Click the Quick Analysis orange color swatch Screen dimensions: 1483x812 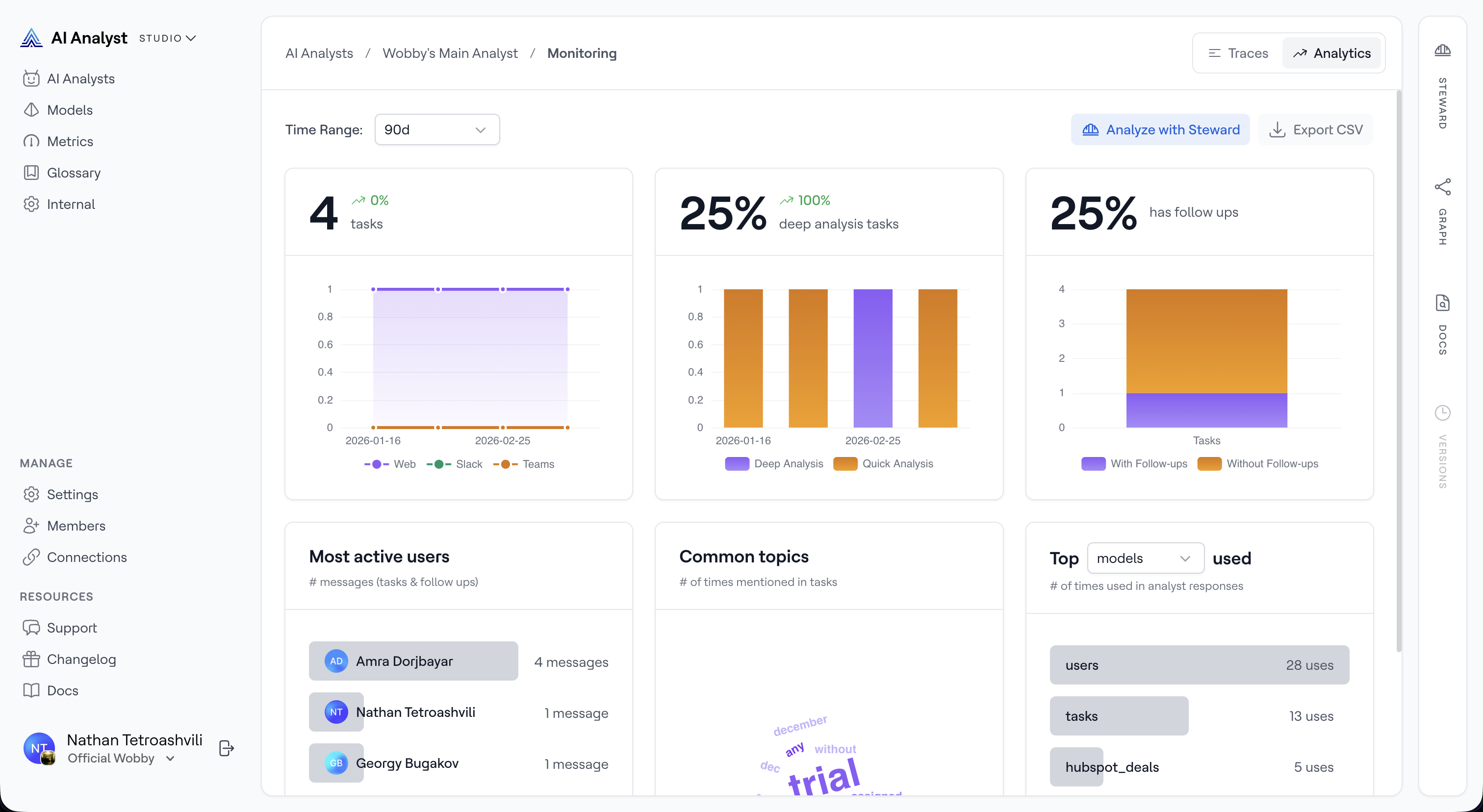(x=845, y=464)
